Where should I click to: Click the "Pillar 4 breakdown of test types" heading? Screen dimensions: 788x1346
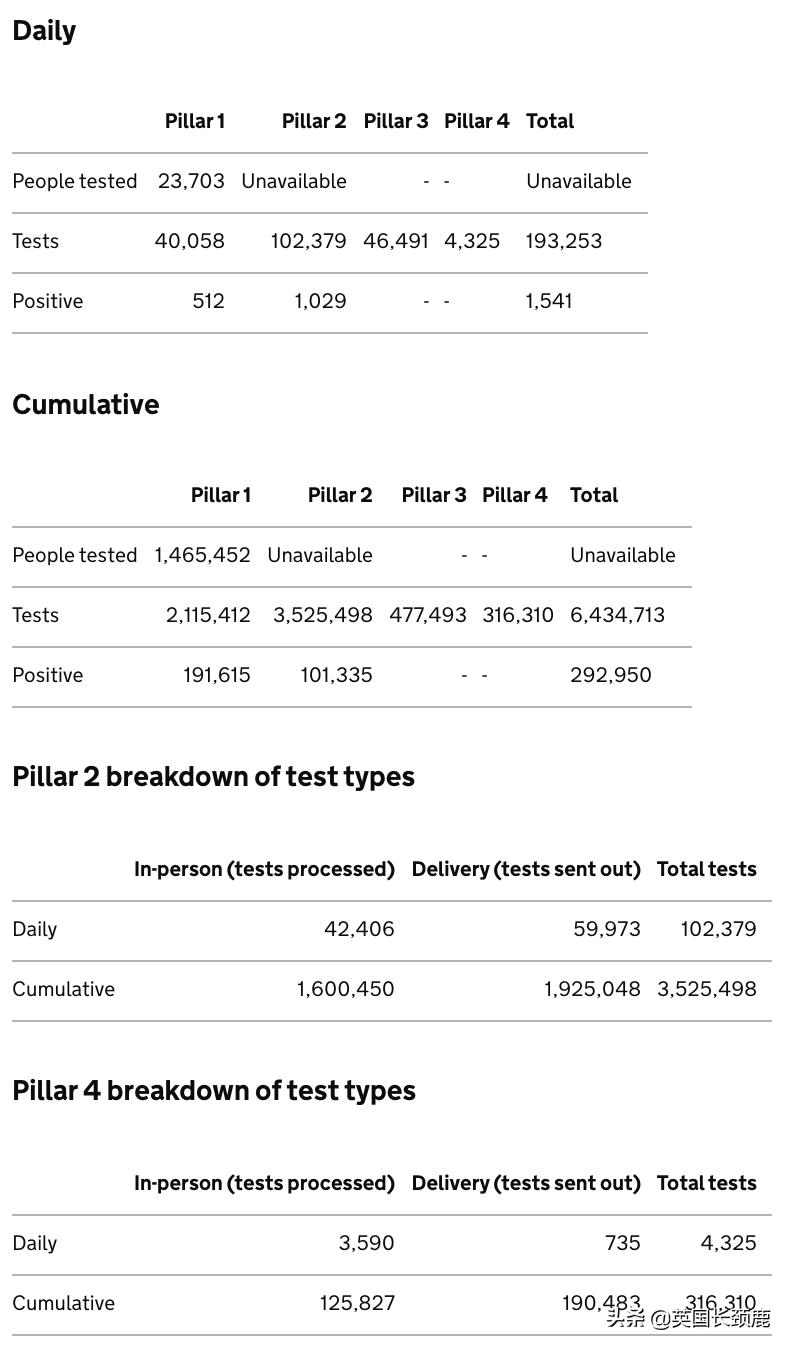214,1091
